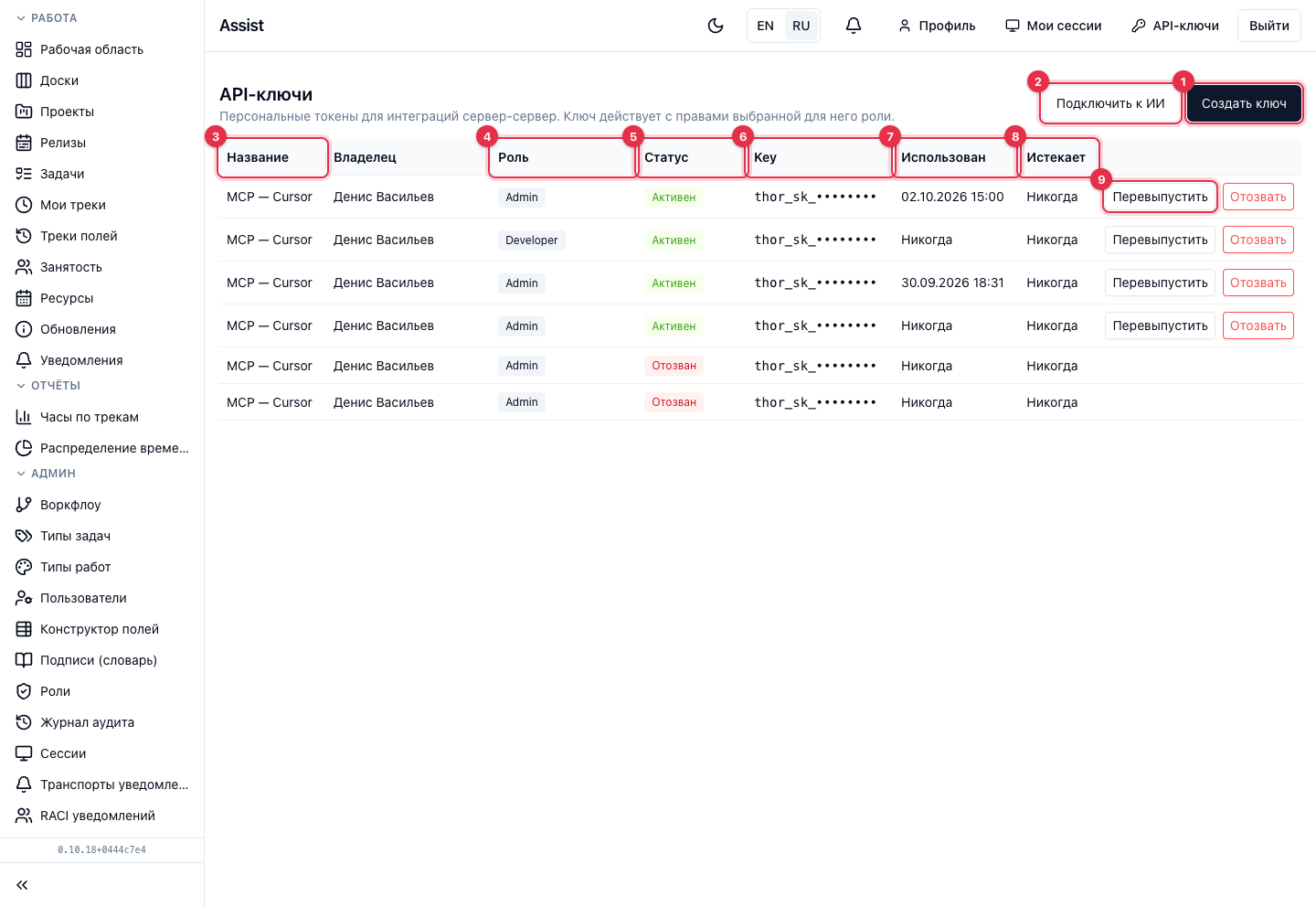Click the Типы задач tags icon
Screen dimensions: 1316x907
[x=24, y=536]
